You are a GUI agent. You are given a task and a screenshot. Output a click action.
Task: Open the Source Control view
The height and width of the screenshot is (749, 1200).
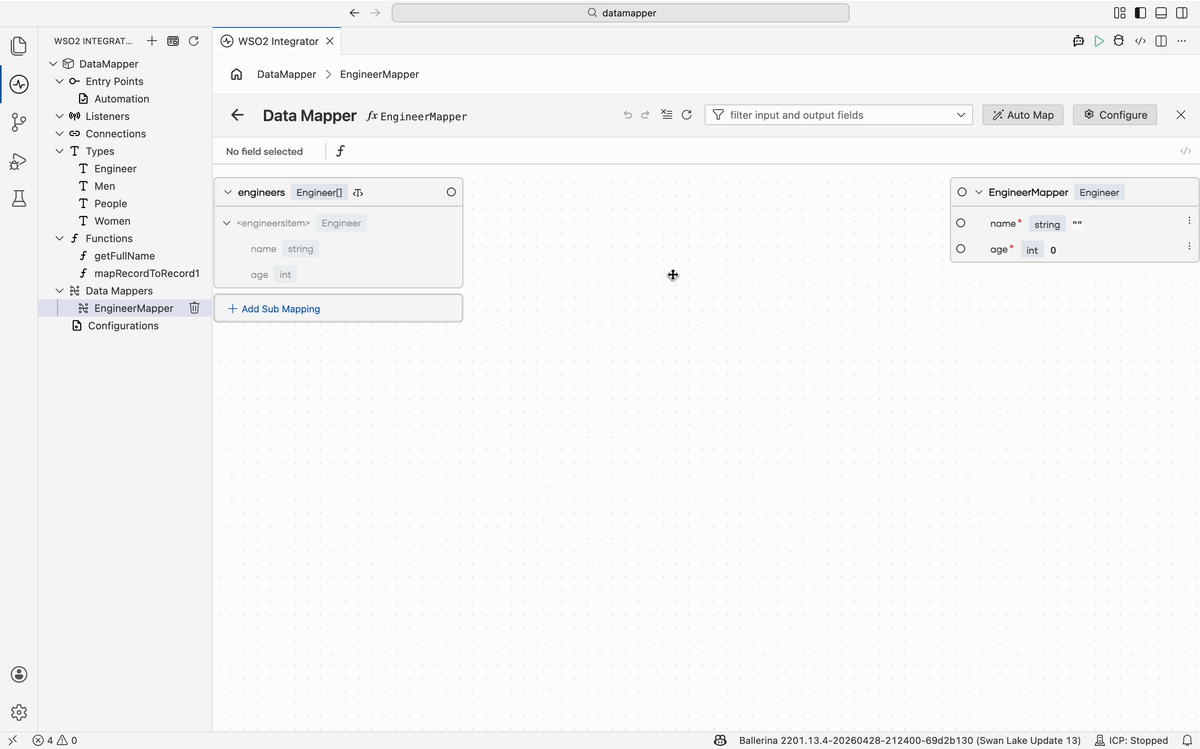(18, 122)
